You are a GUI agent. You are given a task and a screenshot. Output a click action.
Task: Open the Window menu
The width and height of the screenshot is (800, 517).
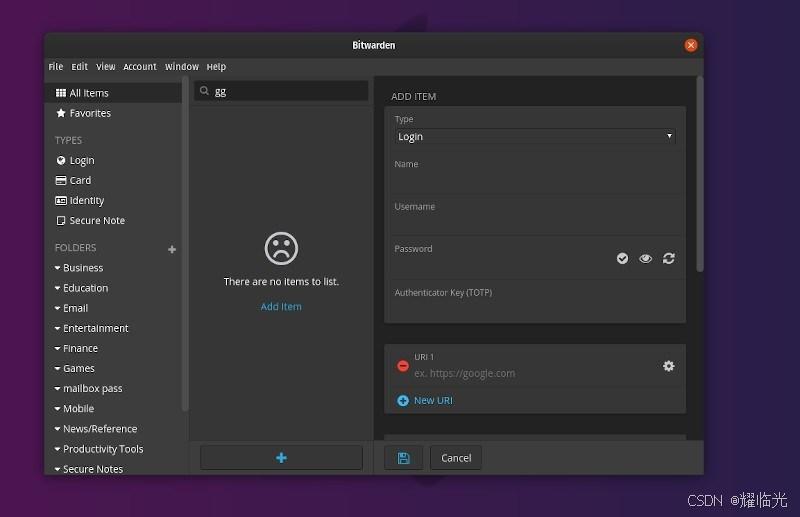point(182,66)
